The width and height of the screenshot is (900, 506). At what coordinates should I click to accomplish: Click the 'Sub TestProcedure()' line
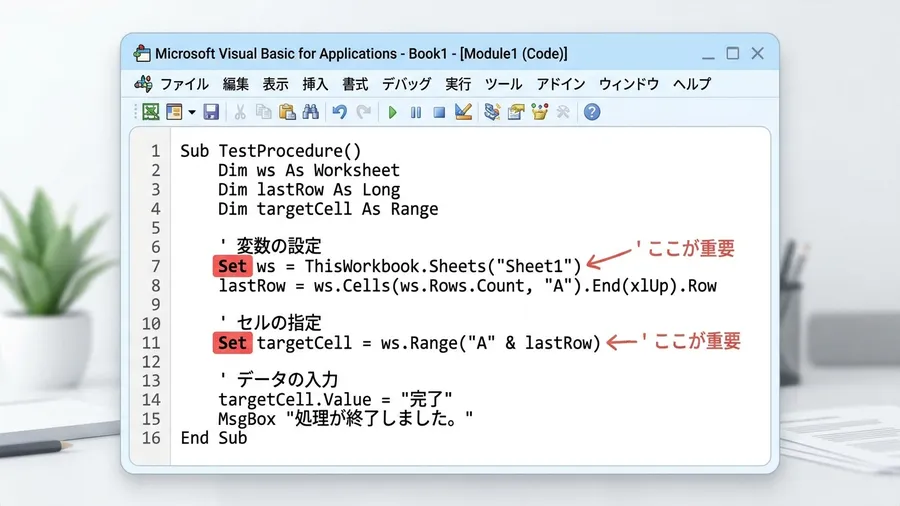[x=271, y=151]
